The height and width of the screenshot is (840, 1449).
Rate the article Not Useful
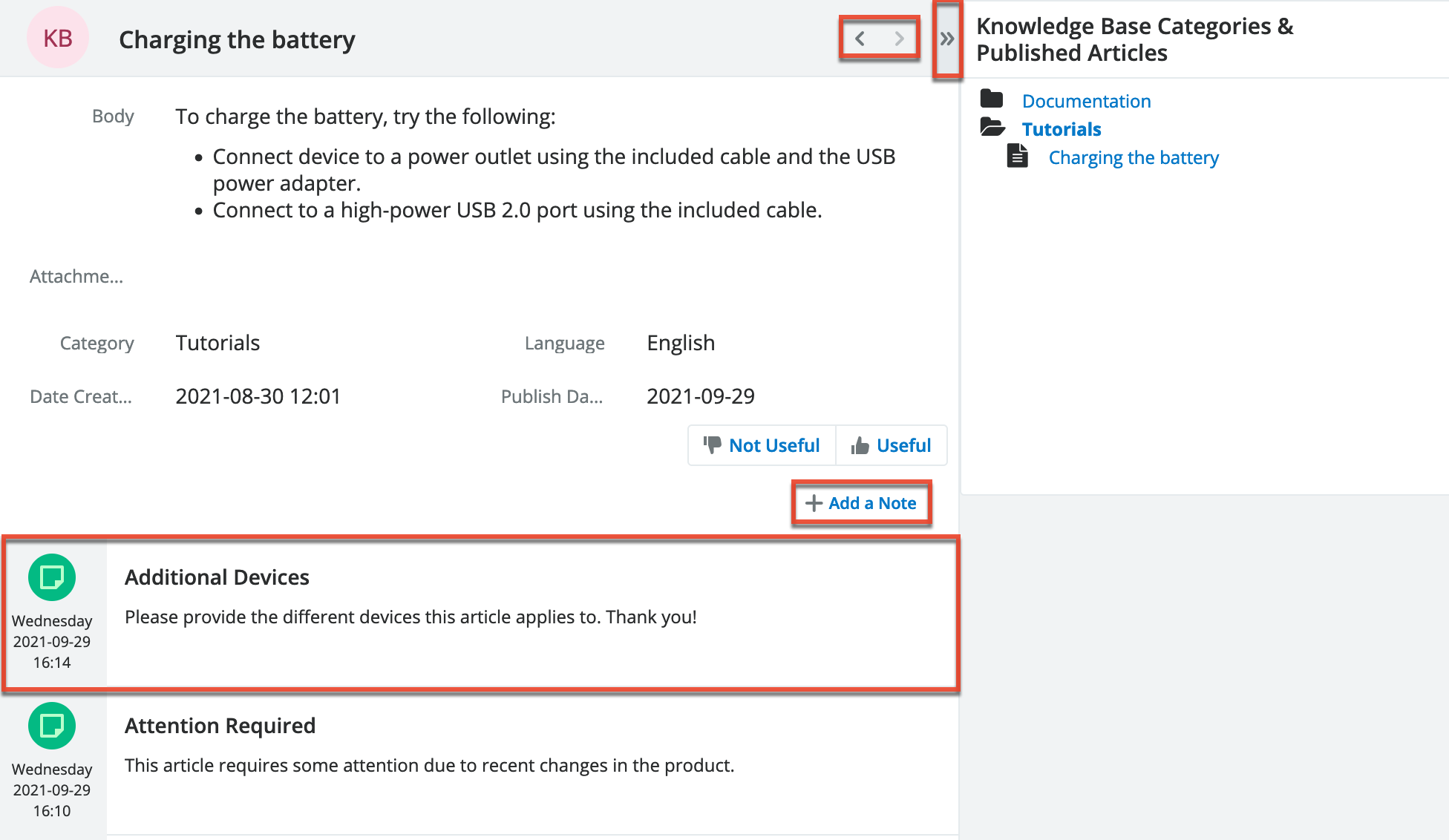[x=762, y=445]
